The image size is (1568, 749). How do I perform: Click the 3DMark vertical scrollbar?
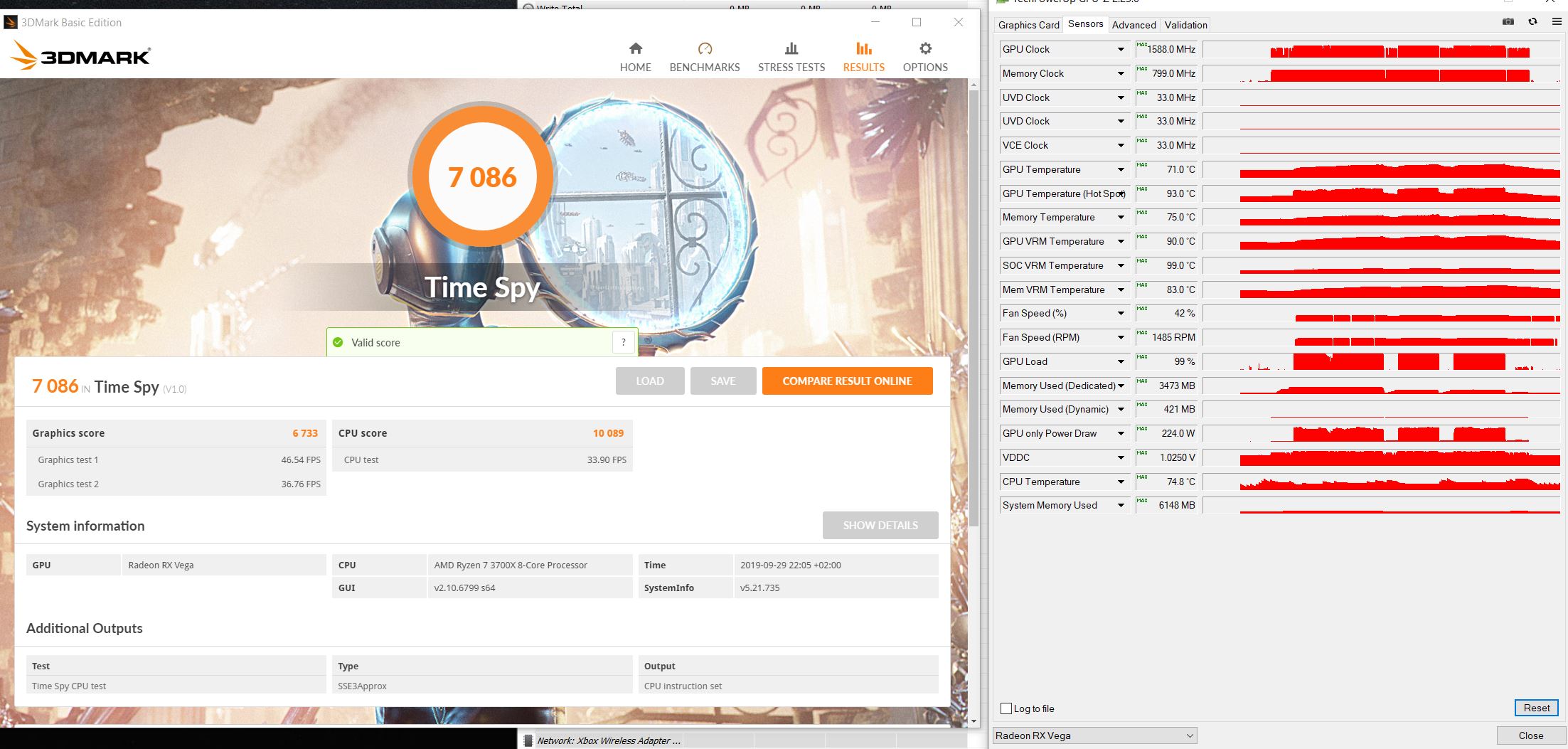(974, 307)
